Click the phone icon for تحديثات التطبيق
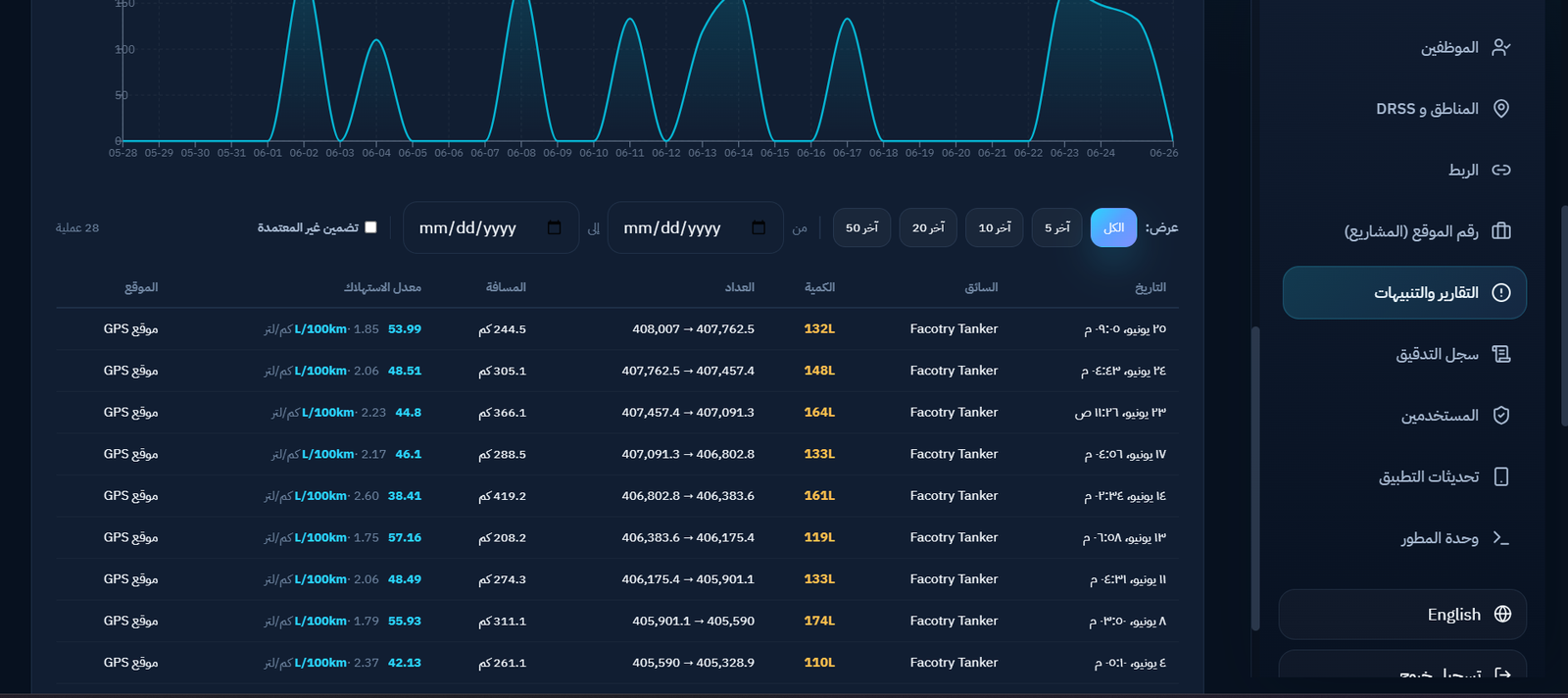 tap(1500, 476)
